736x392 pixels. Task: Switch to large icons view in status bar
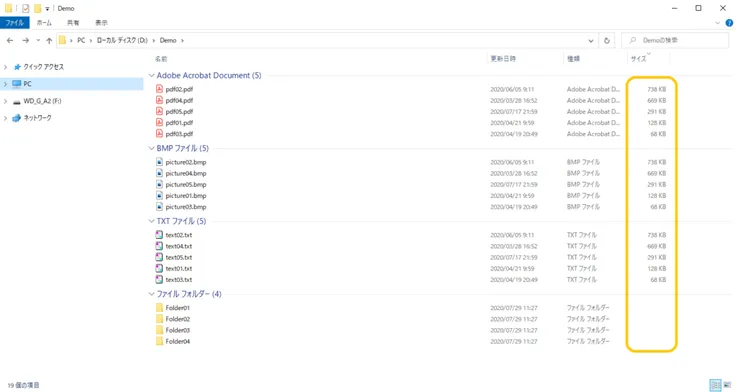point(727,385)
